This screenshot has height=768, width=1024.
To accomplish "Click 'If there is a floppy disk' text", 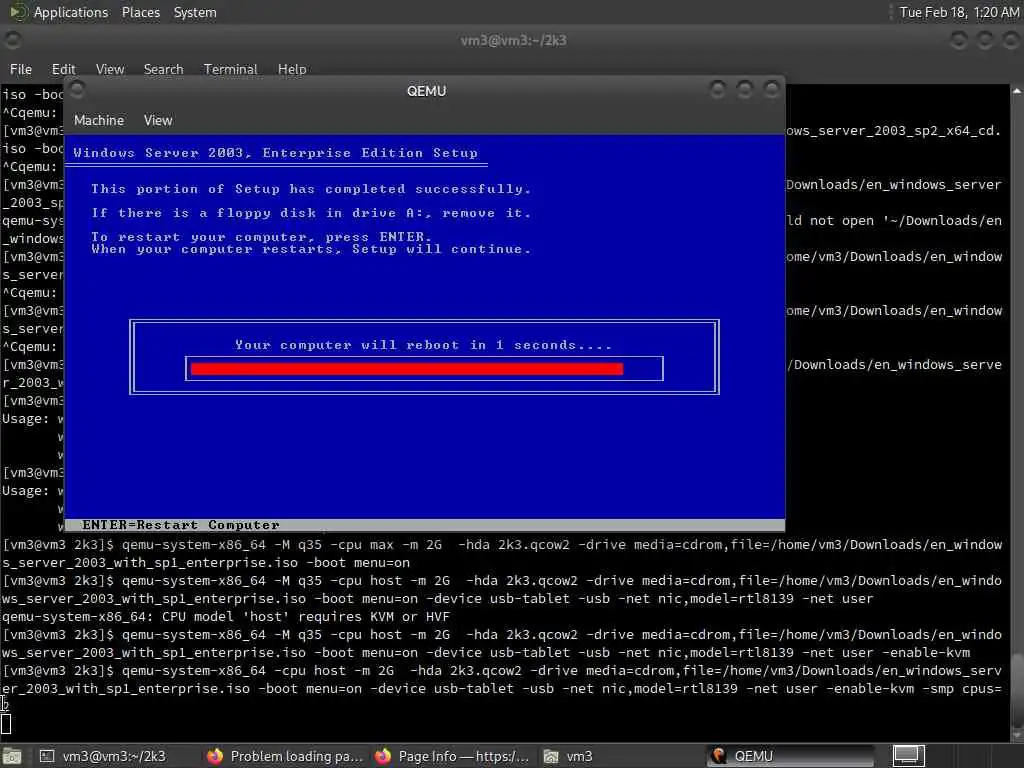I will [x=311, y=213].
